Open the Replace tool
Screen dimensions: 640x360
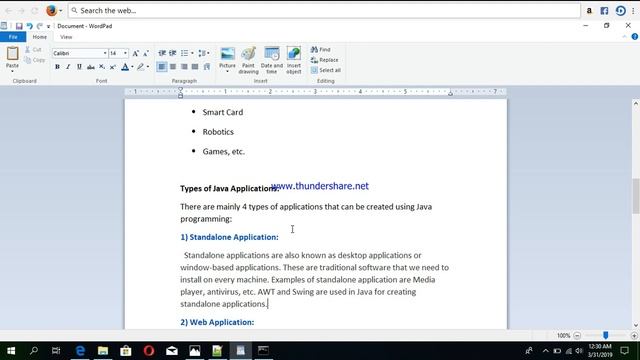coord(324,60)
